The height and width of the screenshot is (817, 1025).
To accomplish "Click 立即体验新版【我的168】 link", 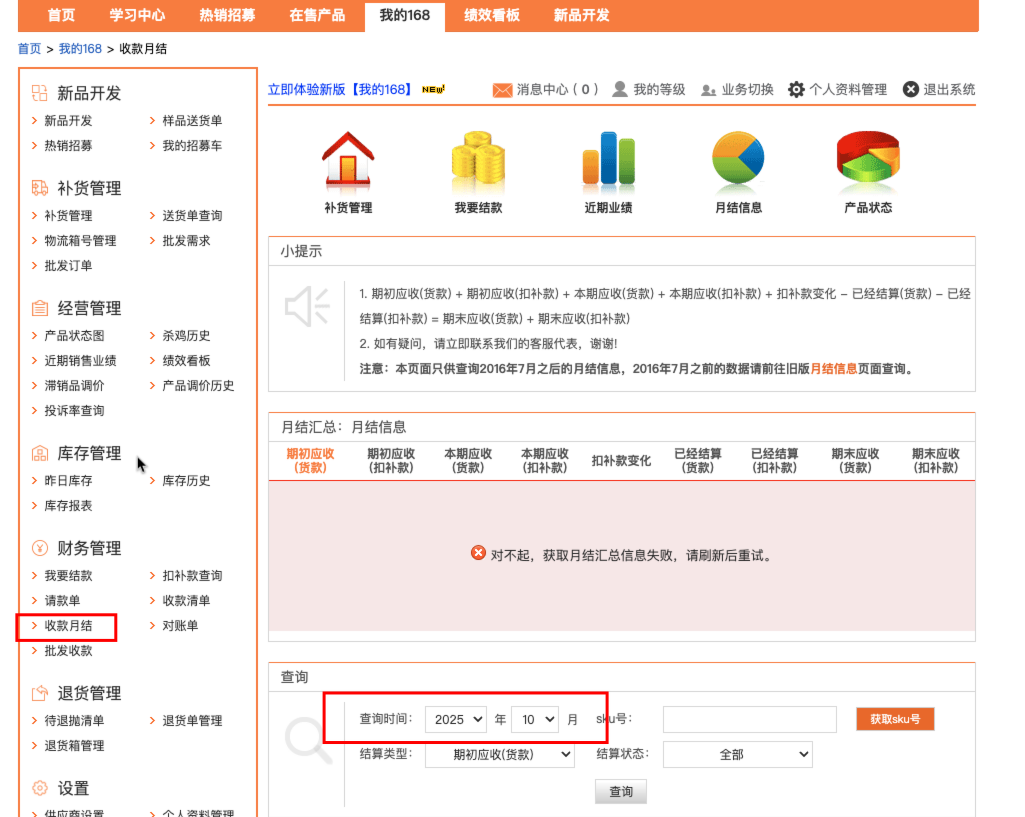I will pyautogui.click(x=340, y=90).
